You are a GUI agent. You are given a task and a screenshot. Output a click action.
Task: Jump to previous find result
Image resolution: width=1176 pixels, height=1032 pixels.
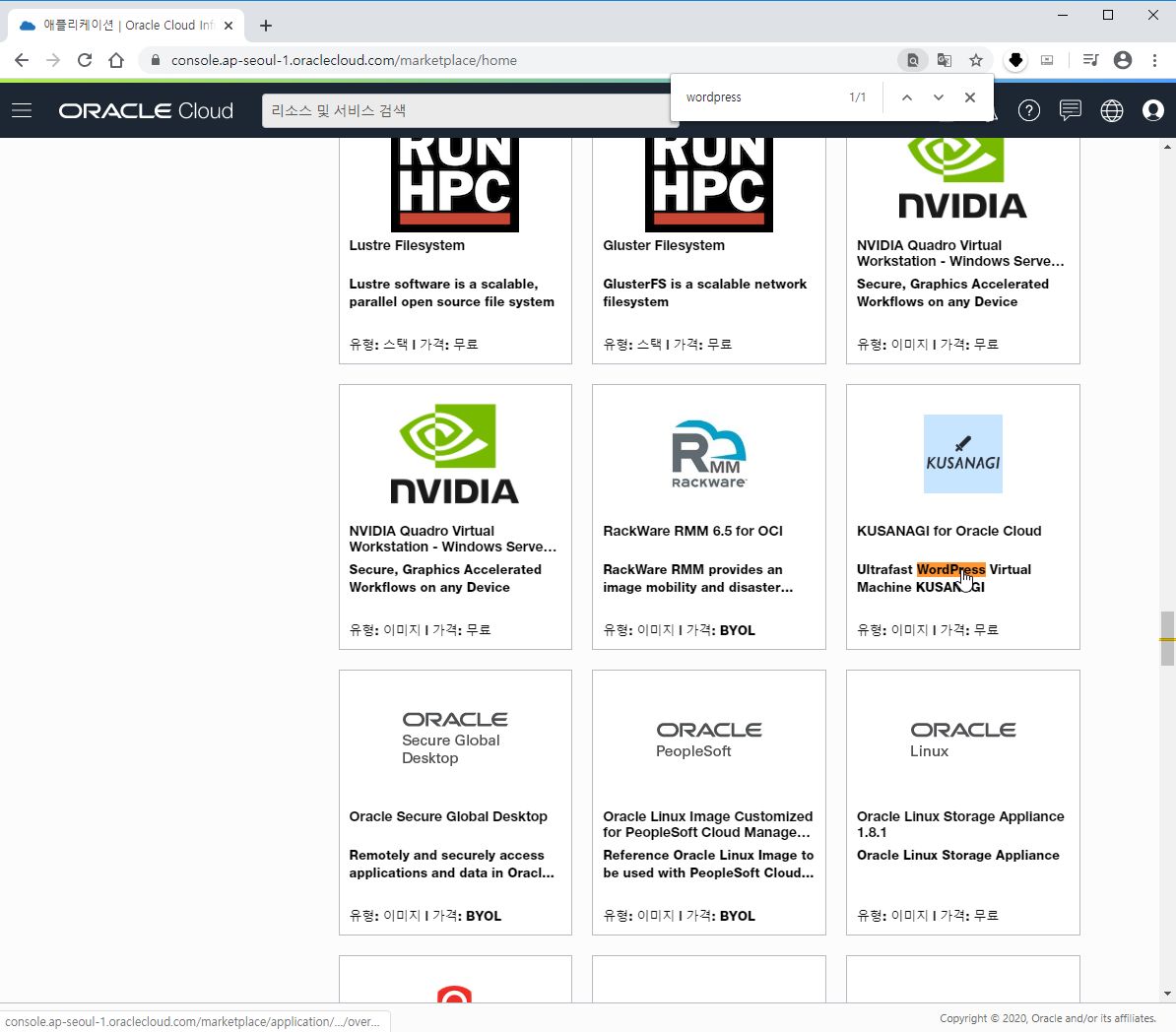click(x=907, y=97)
